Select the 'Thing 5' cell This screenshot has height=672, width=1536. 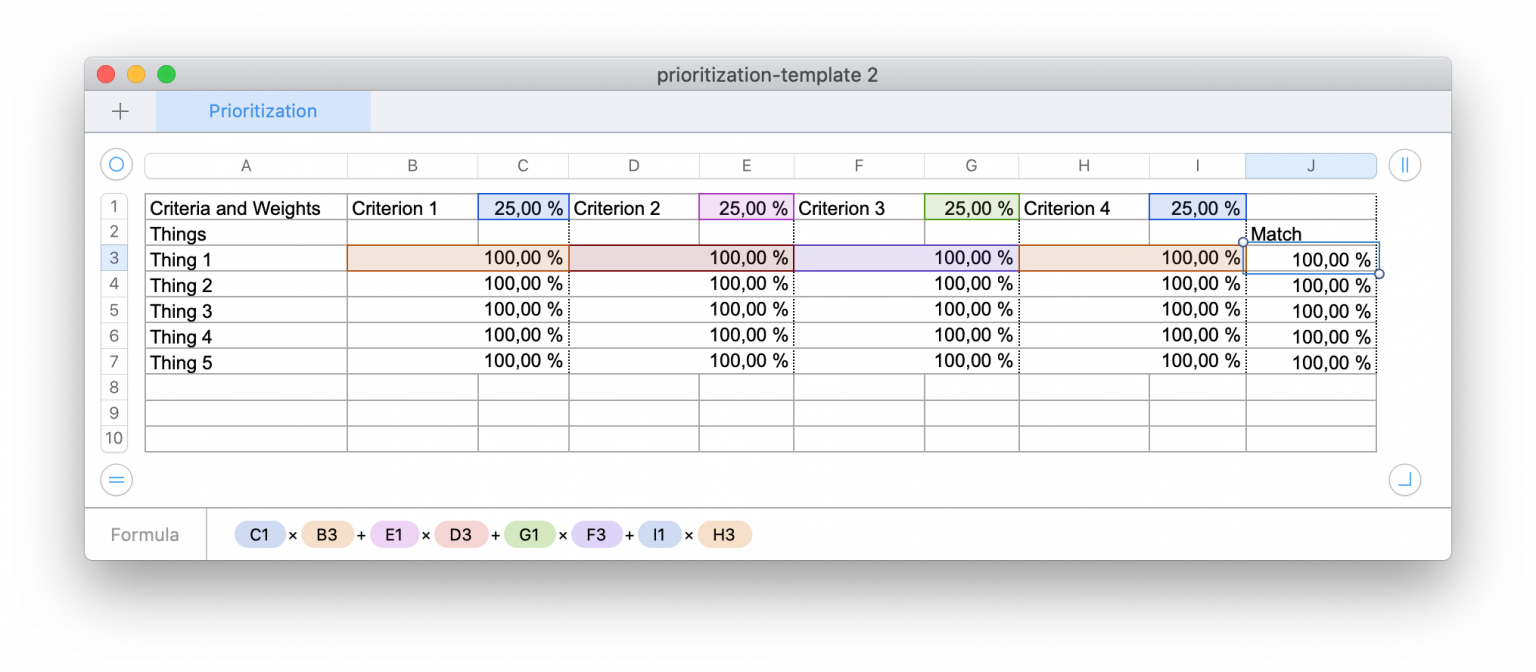pos(246,361)
